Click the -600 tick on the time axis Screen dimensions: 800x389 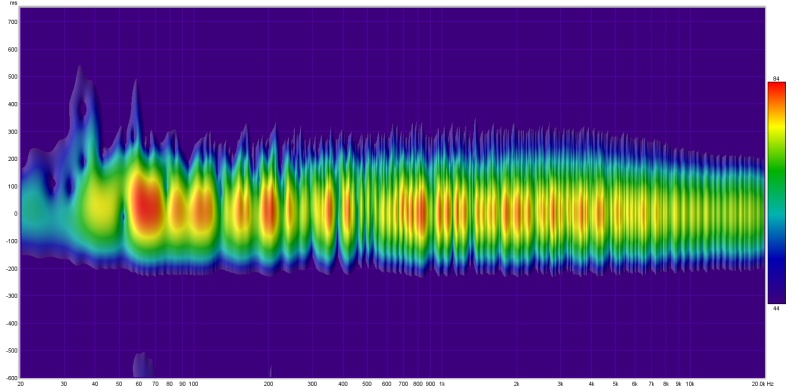click(11, 377)
